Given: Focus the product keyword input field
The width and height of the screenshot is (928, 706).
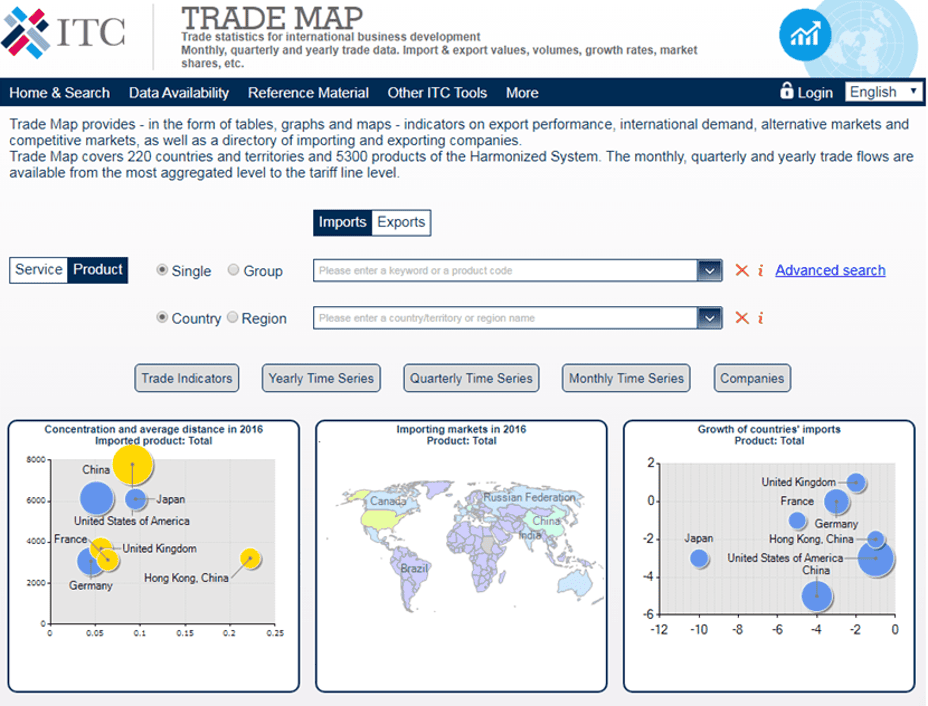Looking at the screenshot, I should 505,270.
